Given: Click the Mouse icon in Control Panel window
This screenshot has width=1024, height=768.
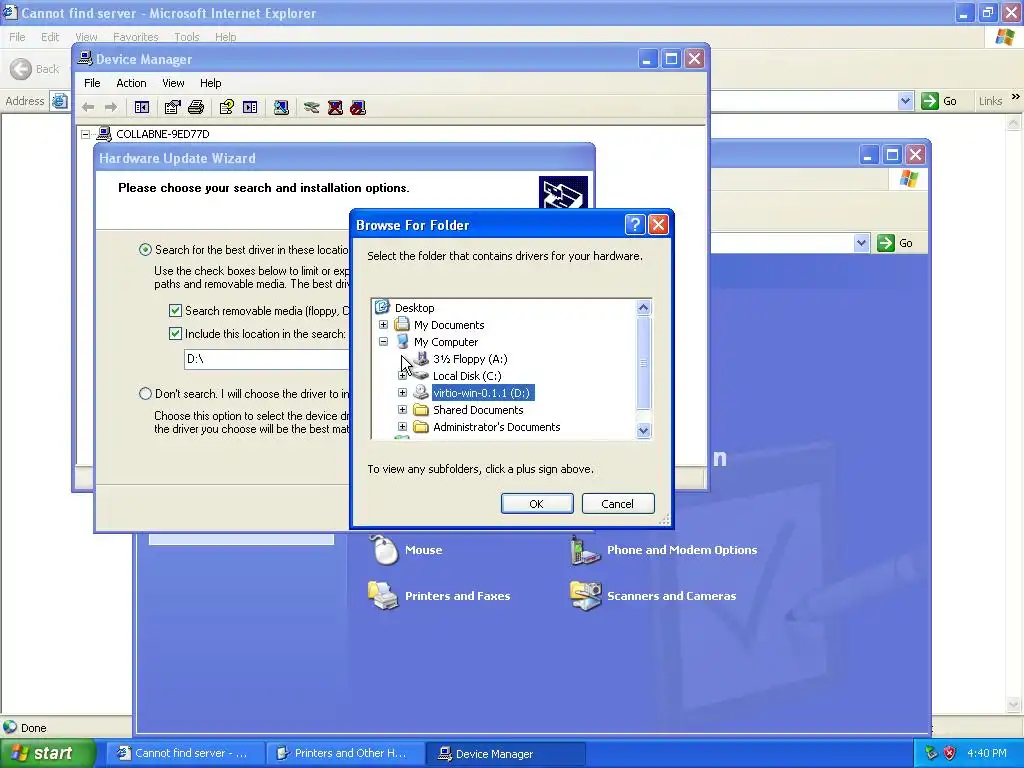Looking at the screenshot, I should point(384,549).
